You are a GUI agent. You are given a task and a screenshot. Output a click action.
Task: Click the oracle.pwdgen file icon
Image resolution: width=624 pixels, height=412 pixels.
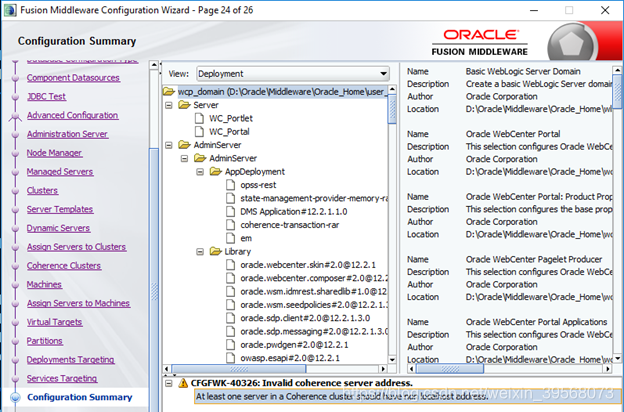(230, 345)
